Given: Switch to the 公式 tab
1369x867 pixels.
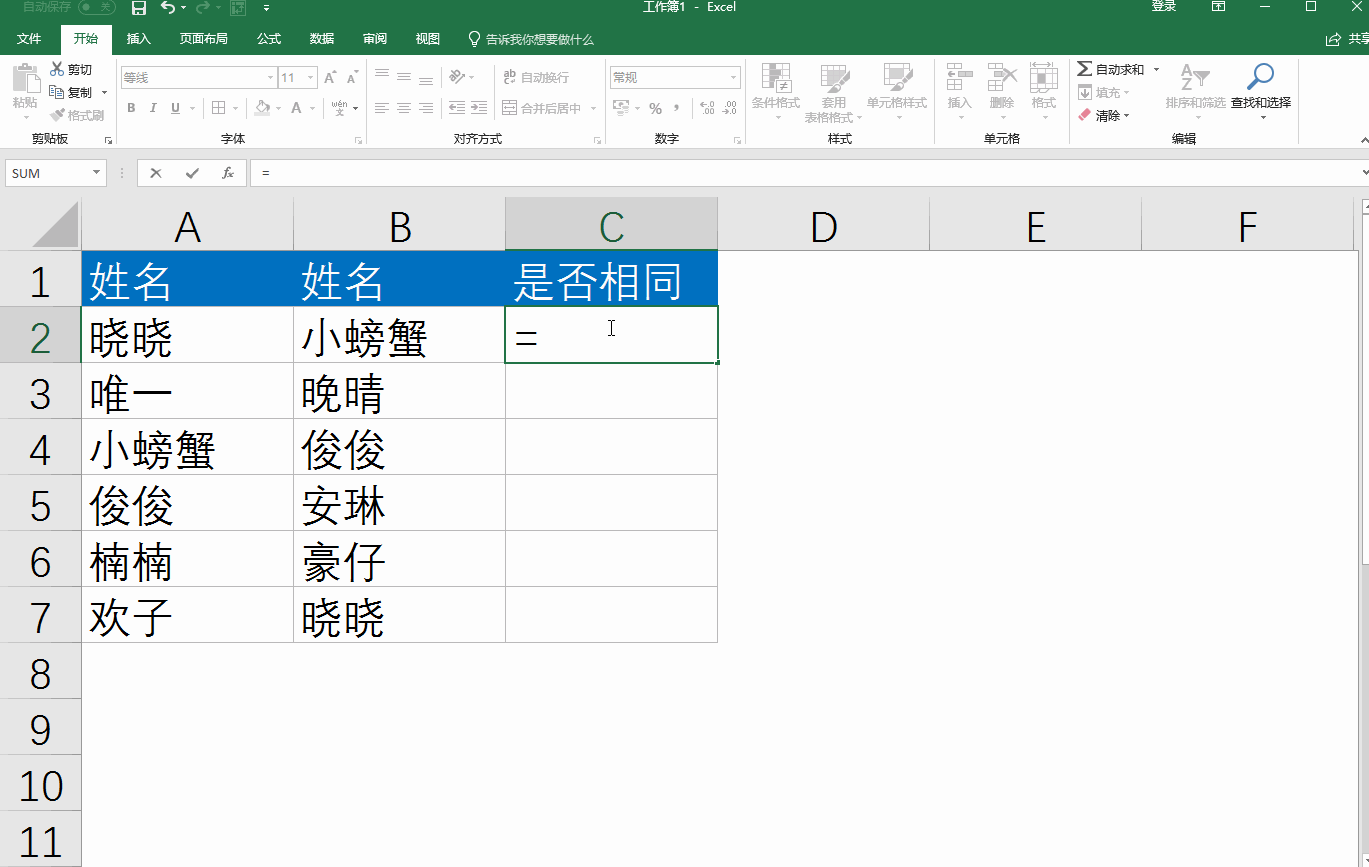Looking at the screenshot, I should 269,39.
